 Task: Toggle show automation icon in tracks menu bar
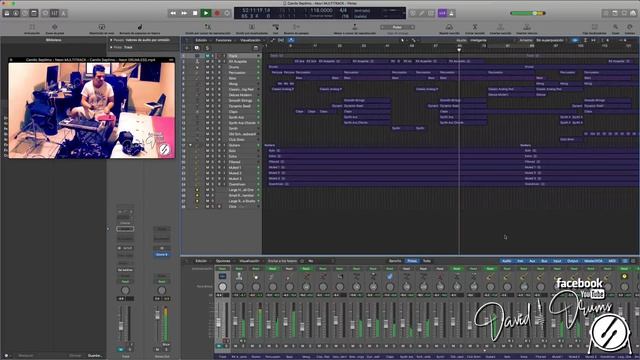(273, 40)
